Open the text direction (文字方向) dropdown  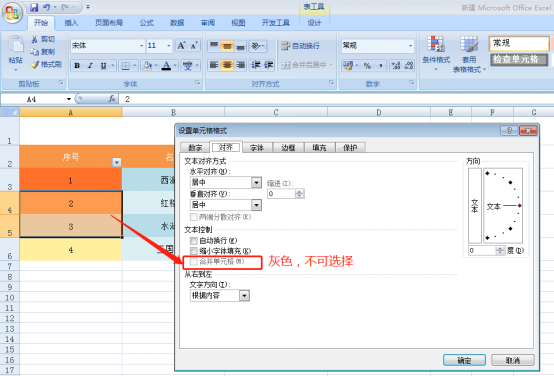pos(244,295)
